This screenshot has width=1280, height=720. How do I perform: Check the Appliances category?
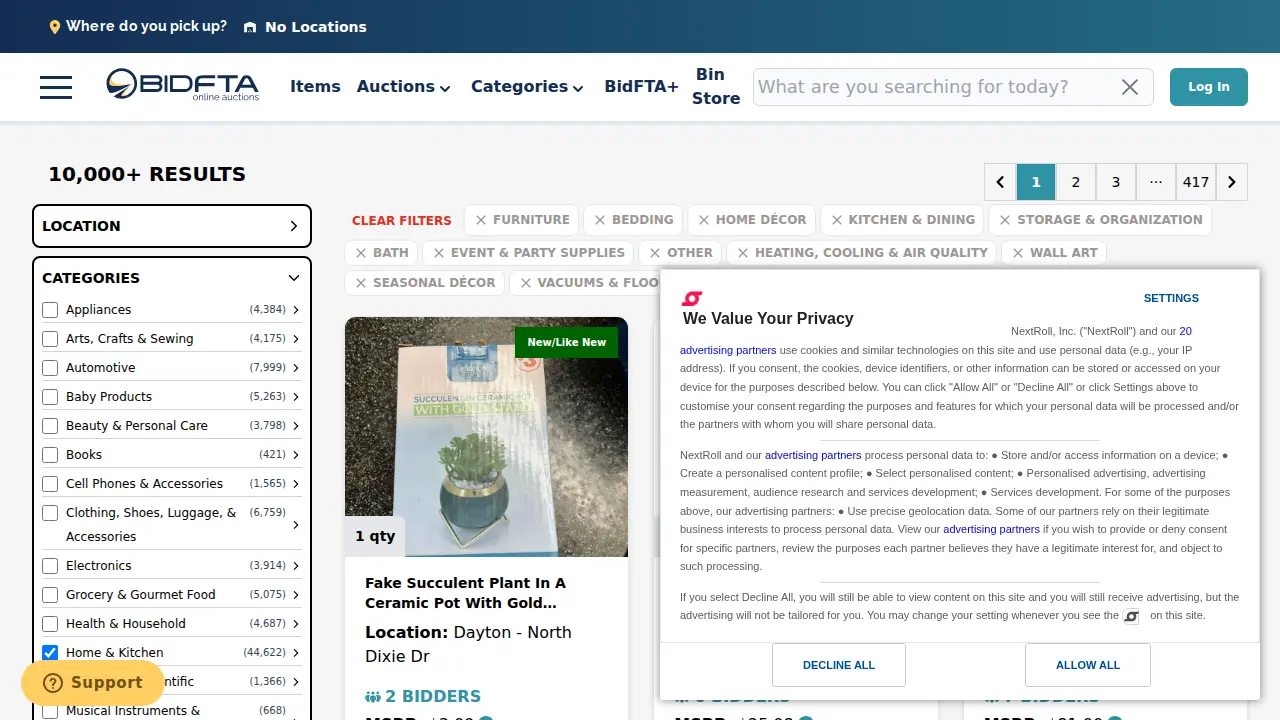(x=50, y=310)
